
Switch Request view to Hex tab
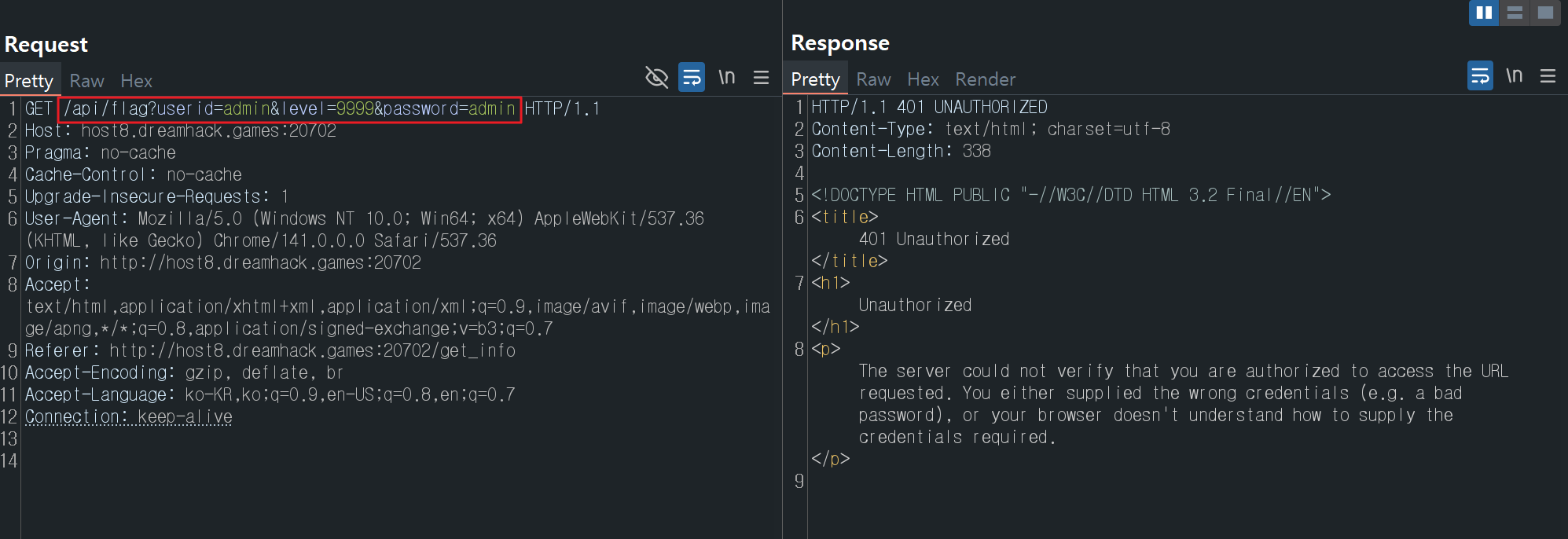click(x=136, y=81)
